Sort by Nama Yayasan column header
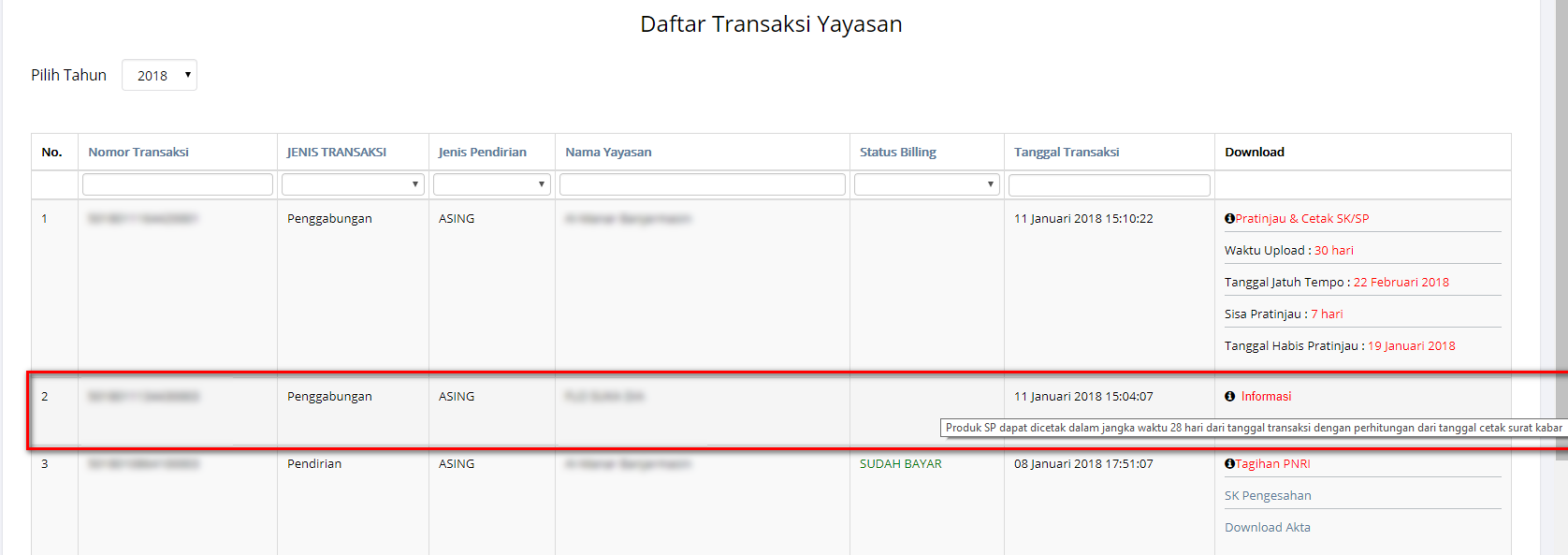This screenshot has height=555, width=1568. (608, 153)
